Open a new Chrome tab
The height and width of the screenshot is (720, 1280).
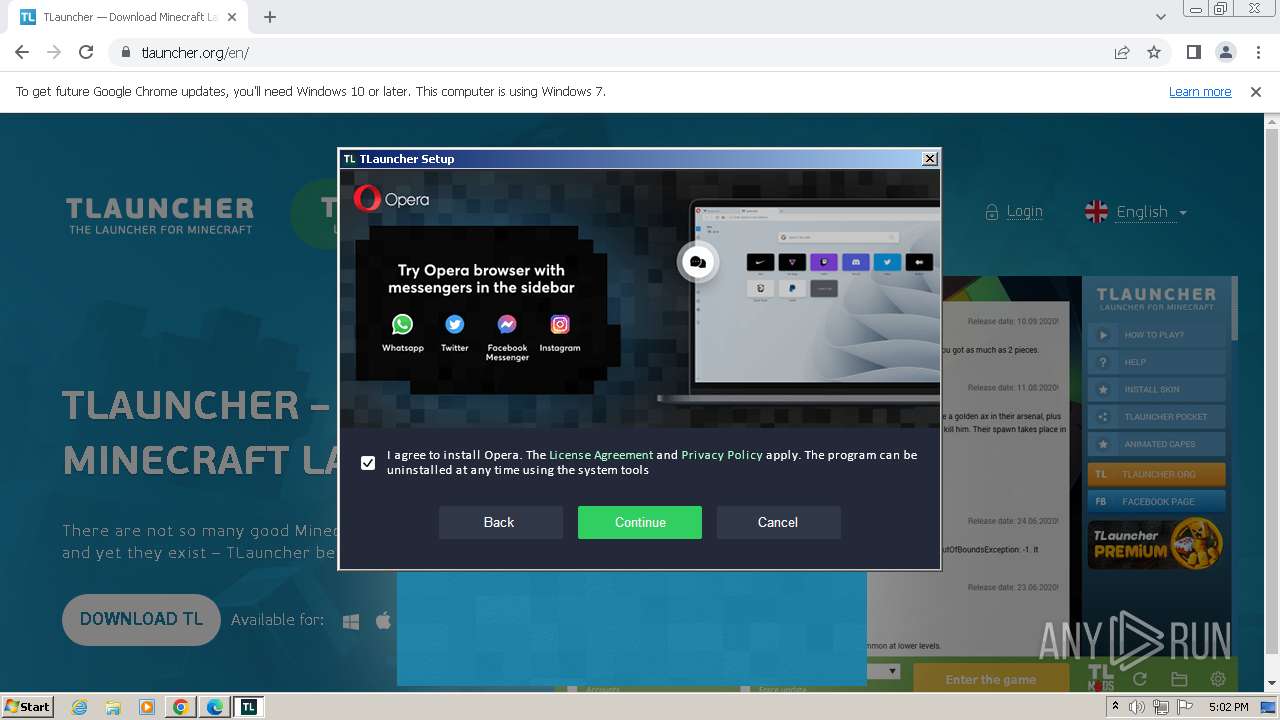pos(270,17)
